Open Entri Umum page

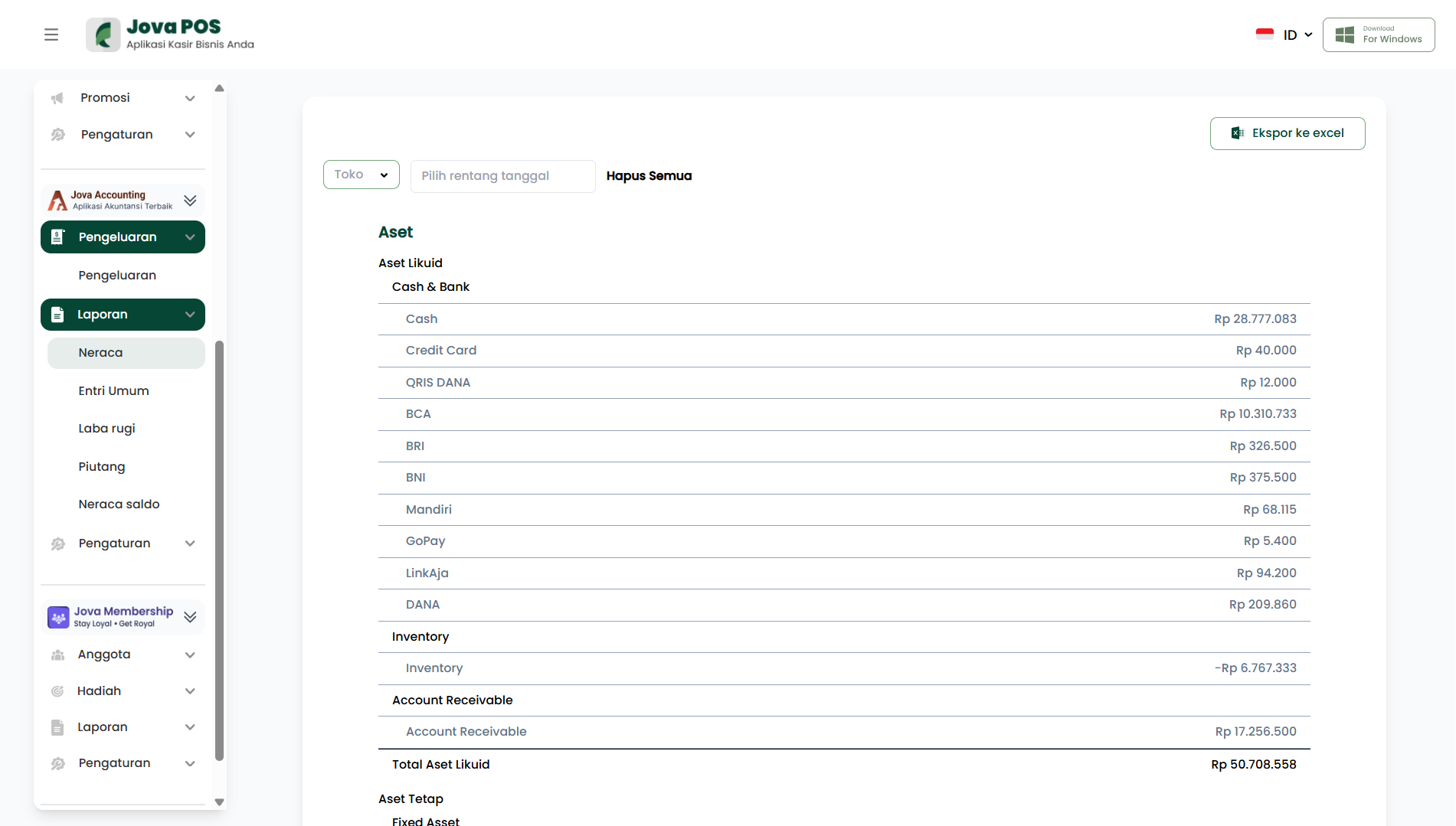pyautogui.click(x=113, y=391)
